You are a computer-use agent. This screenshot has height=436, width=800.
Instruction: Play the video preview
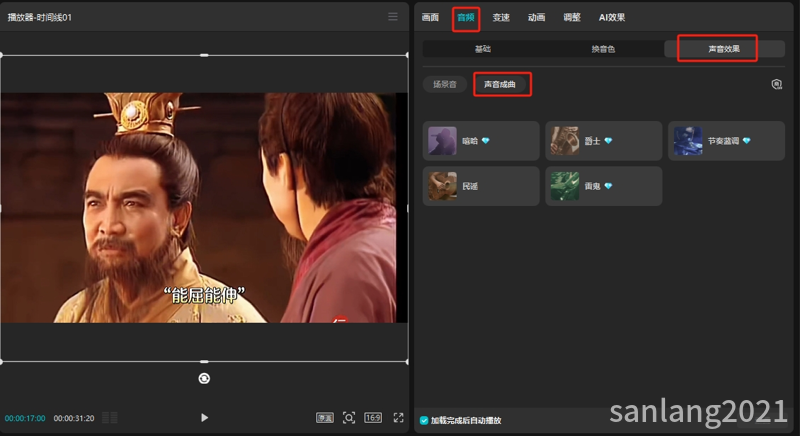tap(204, 418)
